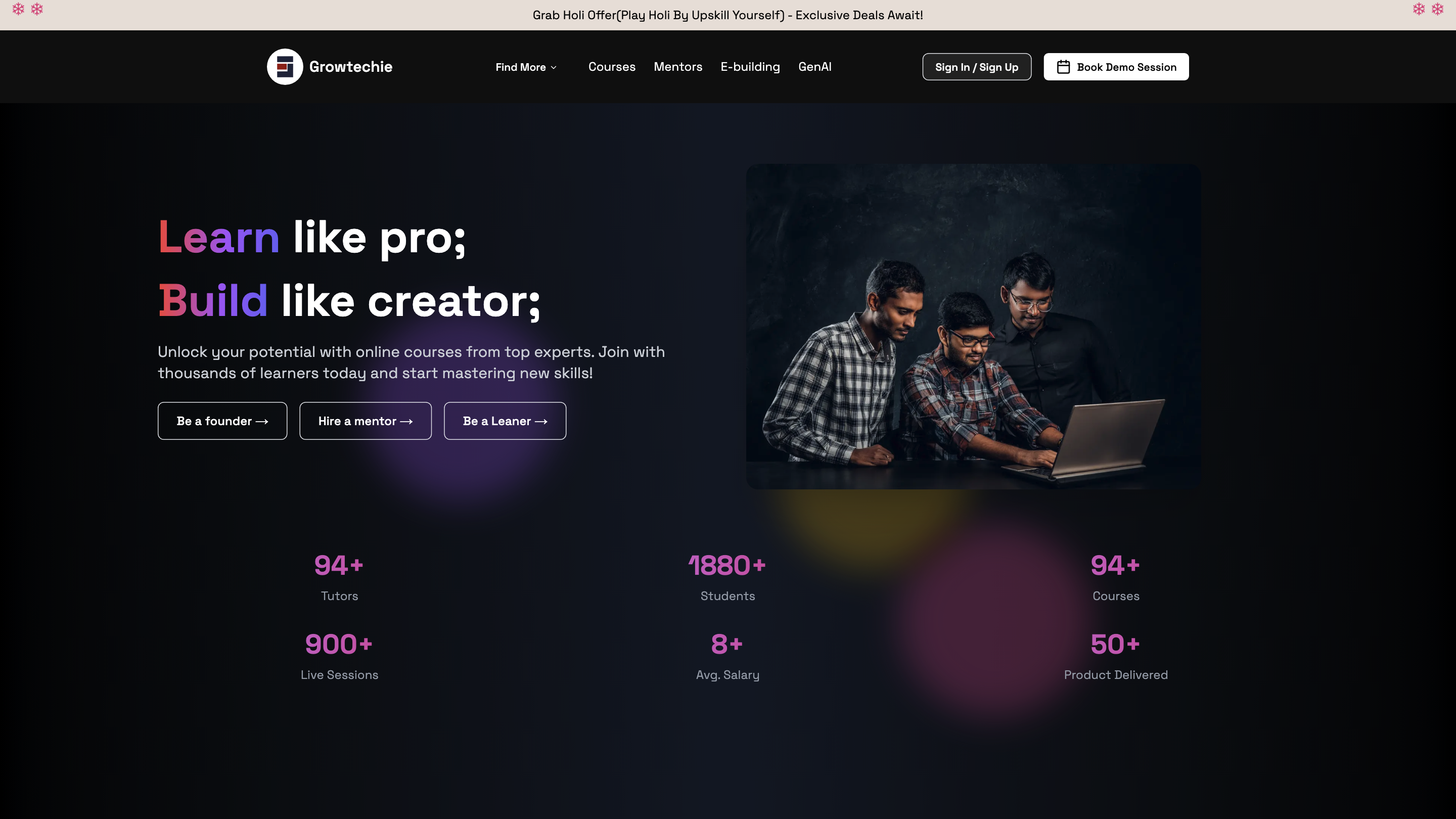Screen dimensions: 1456x819
Task: Expand the Find More chevron
Action: click(x=554, y=67)
